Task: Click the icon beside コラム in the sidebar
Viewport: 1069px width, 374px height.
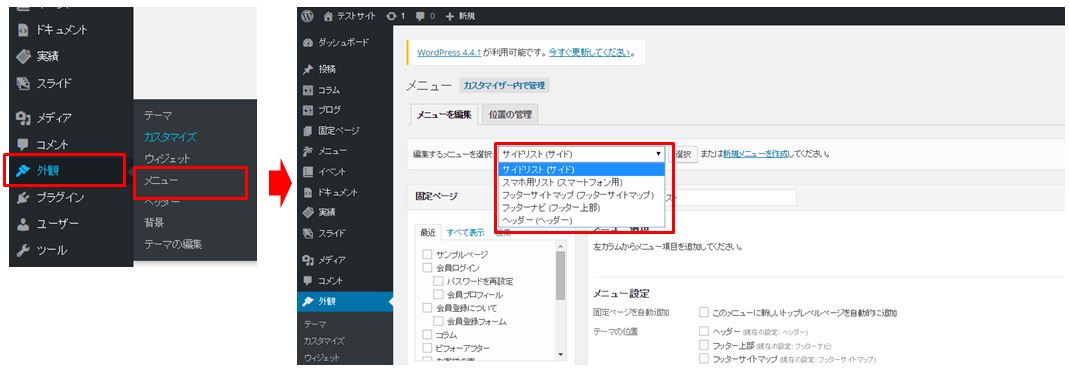Action: point(308,90)
